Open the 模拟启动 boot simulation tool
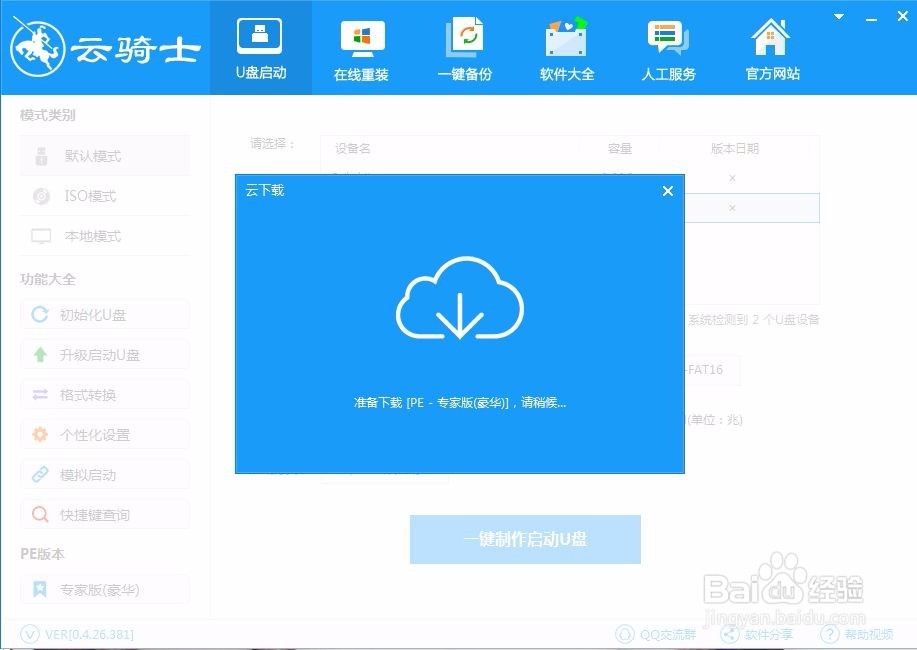The height and width of the screenshot is (650, 917). tap(104, 474)
